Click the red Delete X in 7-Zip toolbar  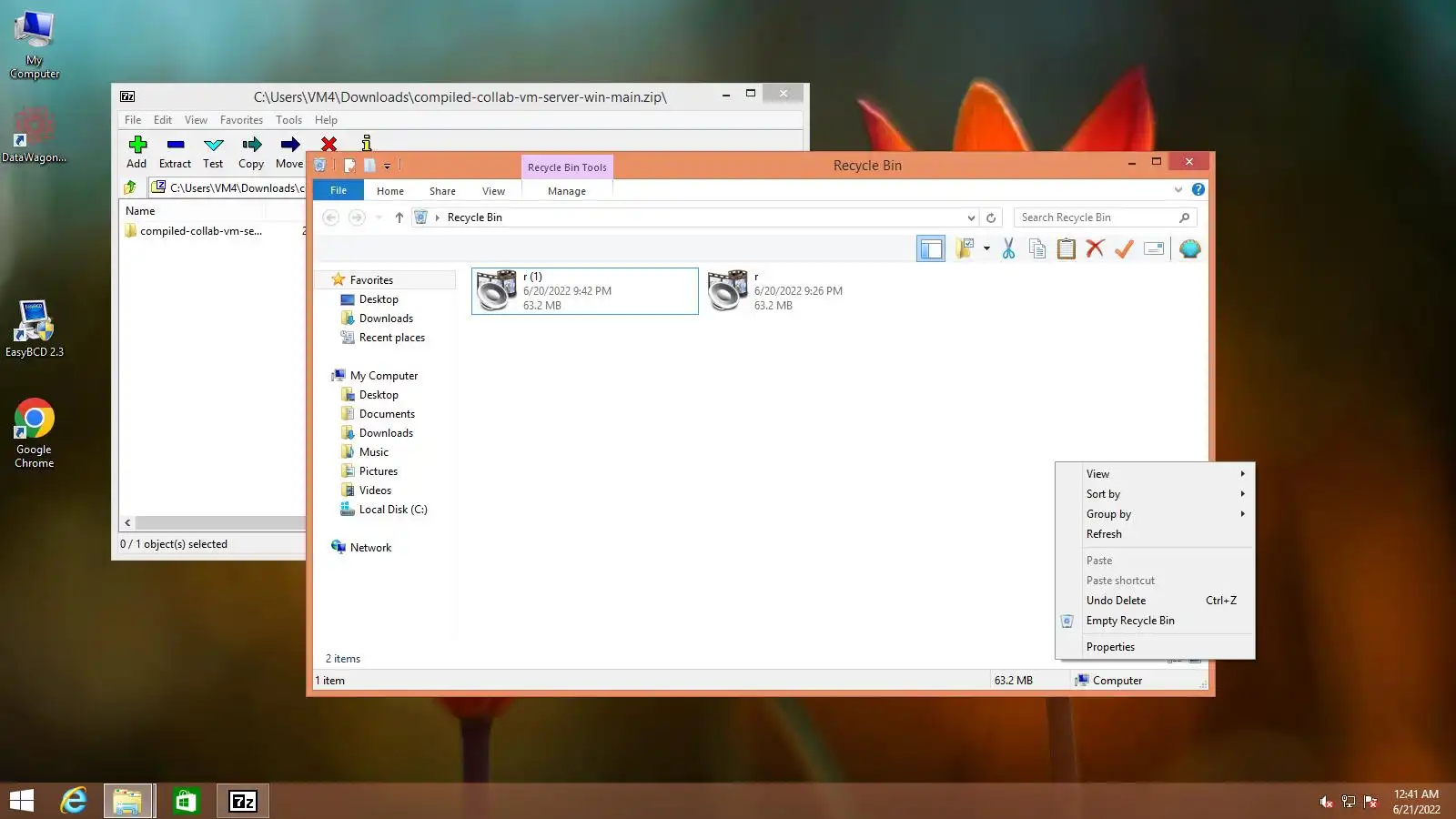pos(329,144)
